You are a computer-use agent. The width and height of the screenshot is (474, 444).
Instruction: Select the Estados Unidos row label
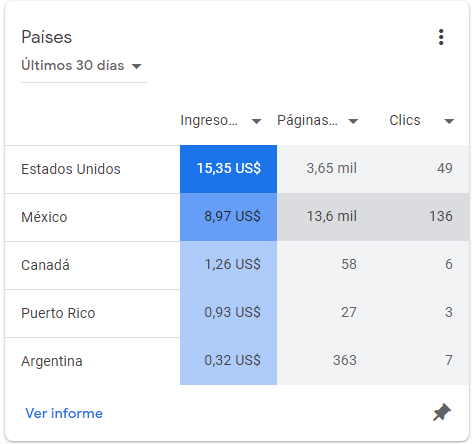click(71, 169)
